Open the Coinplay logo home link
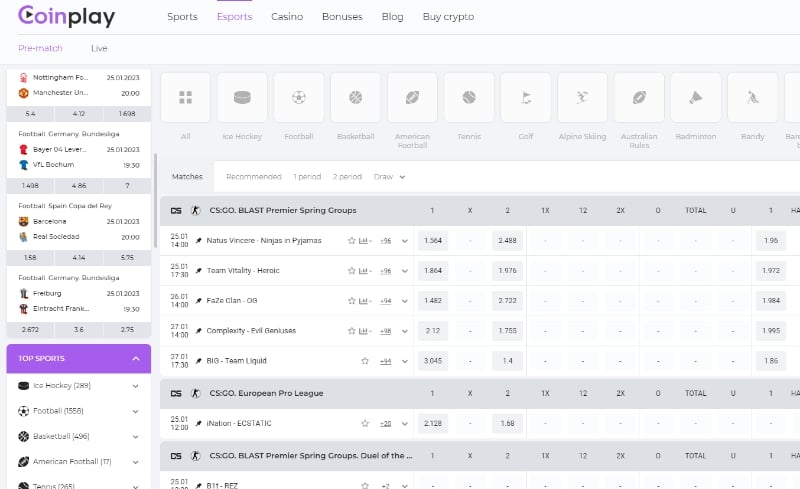Viewport: 800px width, 489px height. pyautogui.click(x=66, y=16)
